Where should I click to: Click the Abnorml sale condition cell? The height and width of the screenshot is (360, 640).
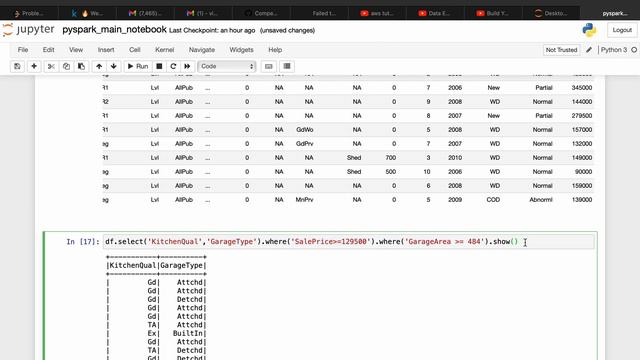(541, 200)
